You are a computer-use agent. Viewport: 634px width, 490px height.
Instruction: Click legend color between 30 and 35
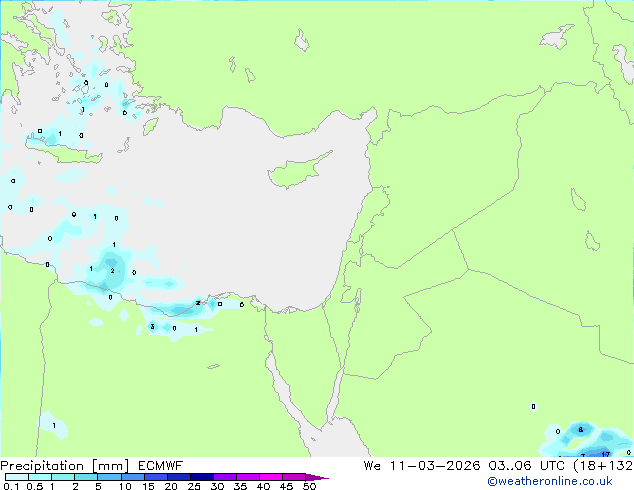point(225,477)
